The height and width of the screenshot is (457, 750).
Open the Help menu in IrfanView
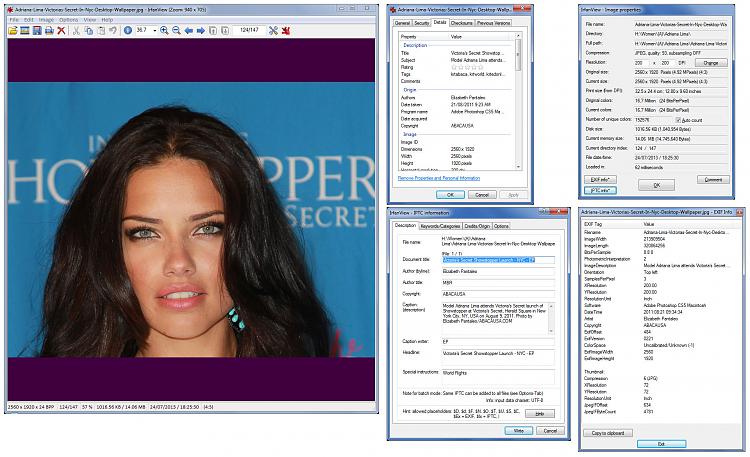point(107,20)
